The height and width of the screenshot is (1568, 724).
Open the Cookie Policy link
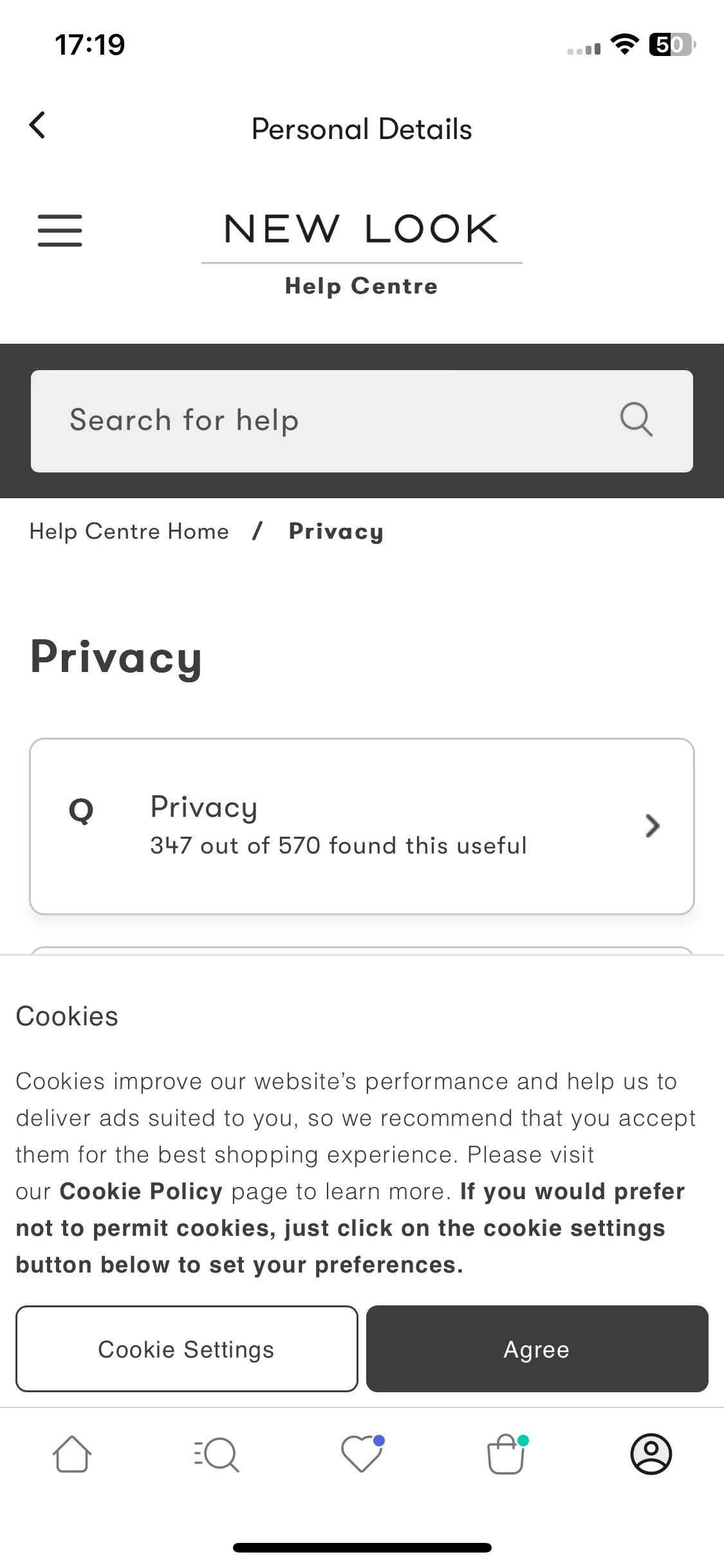pos(141,1191)
